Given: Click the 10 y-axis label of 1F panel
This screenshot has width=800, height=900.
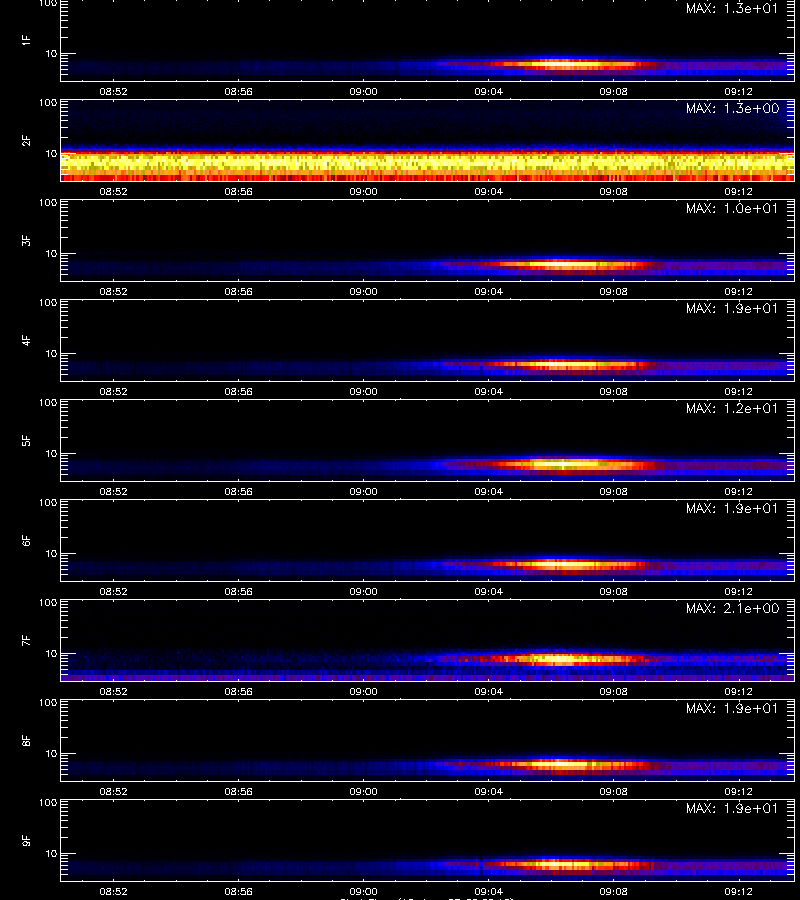Looking at the screenshot, I should click(52, 54).
